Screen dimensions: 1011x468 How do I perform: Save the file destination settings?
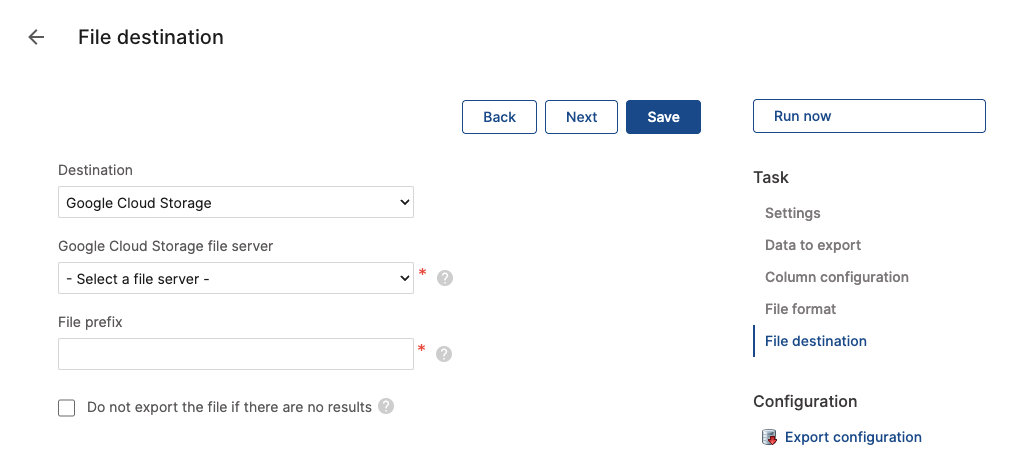[663, 117]
